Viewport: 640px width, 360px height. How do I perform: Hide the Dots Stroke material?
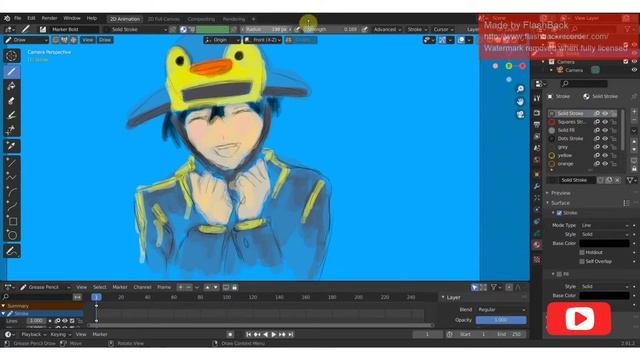605,139
